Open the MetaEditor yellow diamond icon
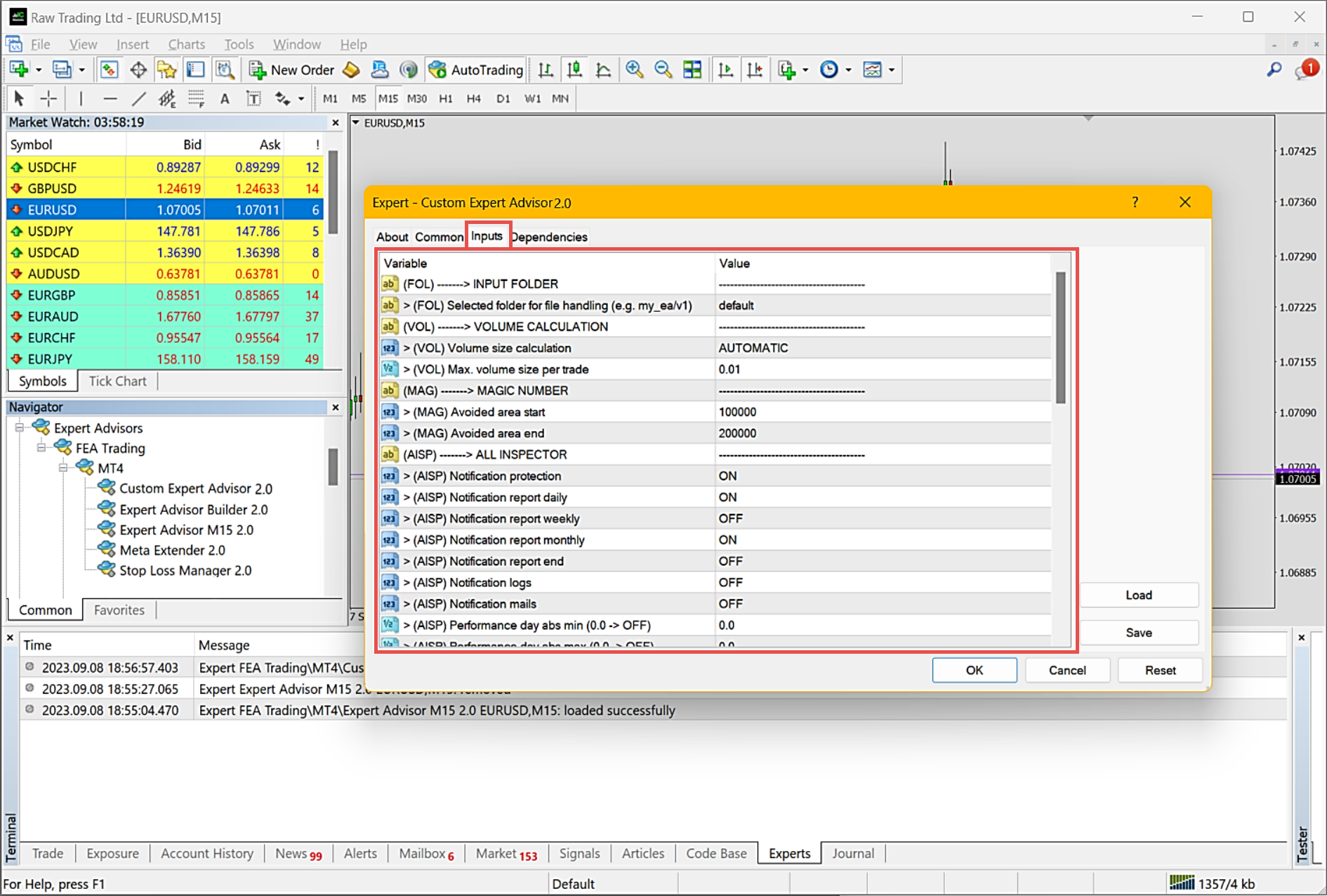Viewport: 1327px width, 896px height. tap(351, 70)
